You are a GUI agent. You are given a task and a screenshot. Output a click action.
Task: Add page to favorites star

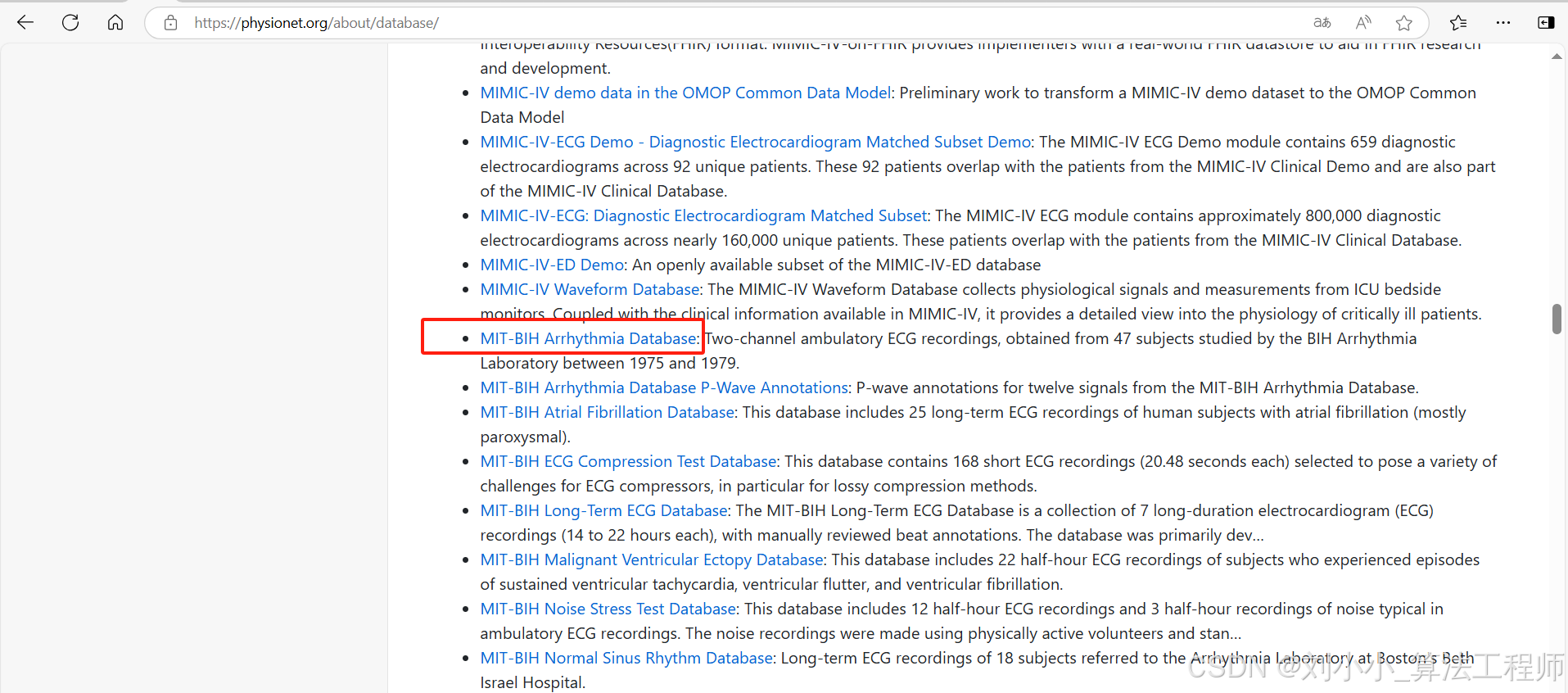click(1404, 23)
